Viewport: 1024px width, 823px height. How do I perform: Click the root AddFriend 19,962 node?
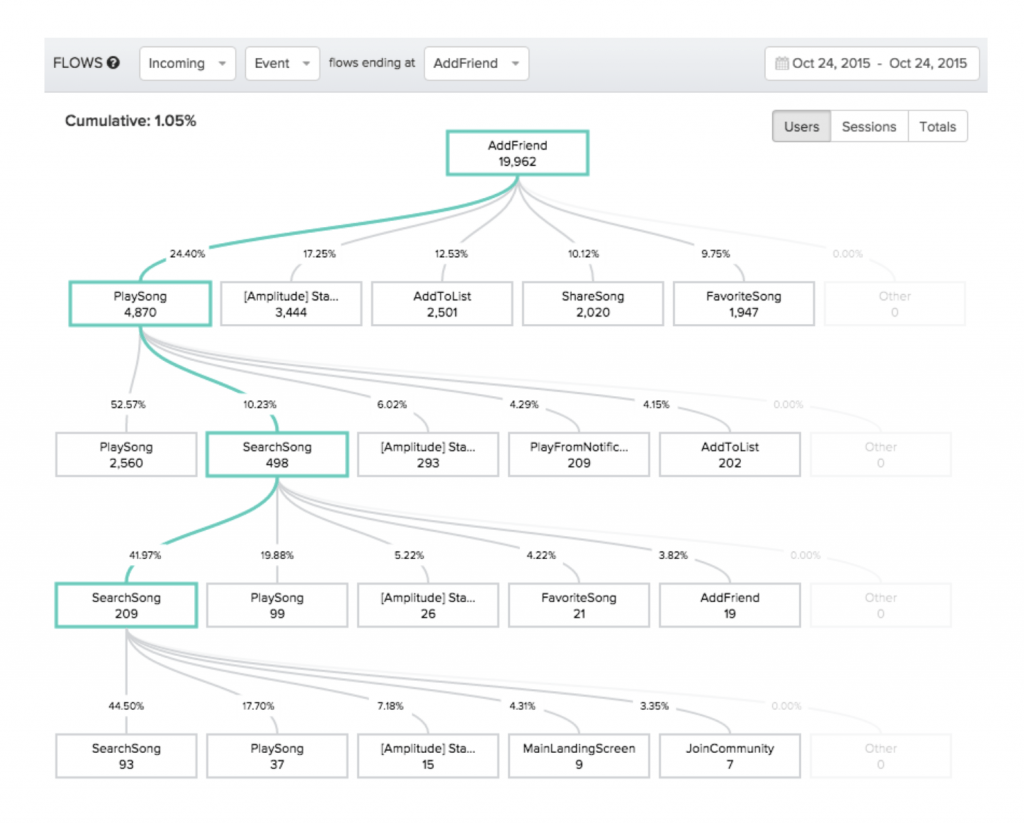pyautogui.click(x=517, y=153)
